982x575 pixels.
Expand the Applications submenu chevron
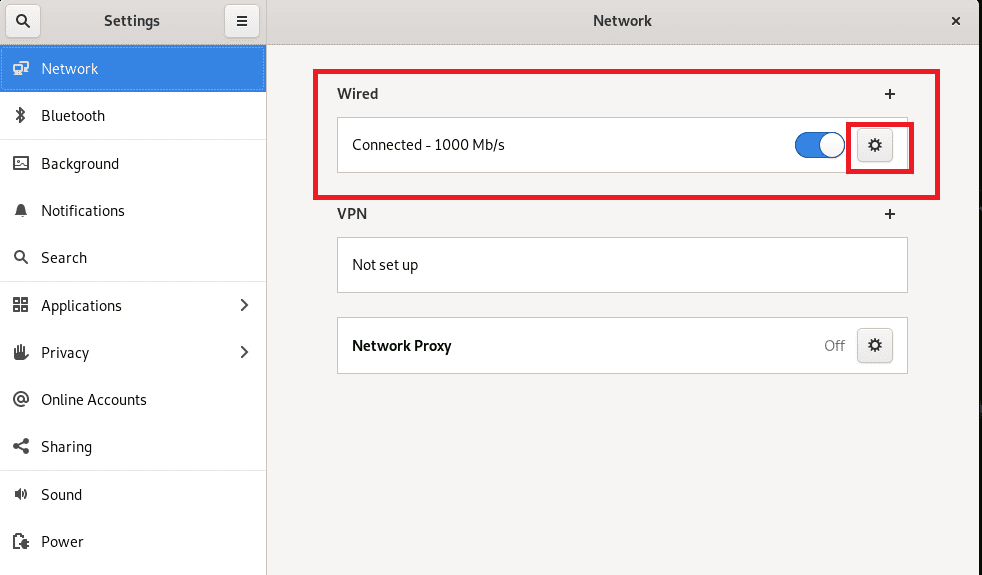[244, 305]
